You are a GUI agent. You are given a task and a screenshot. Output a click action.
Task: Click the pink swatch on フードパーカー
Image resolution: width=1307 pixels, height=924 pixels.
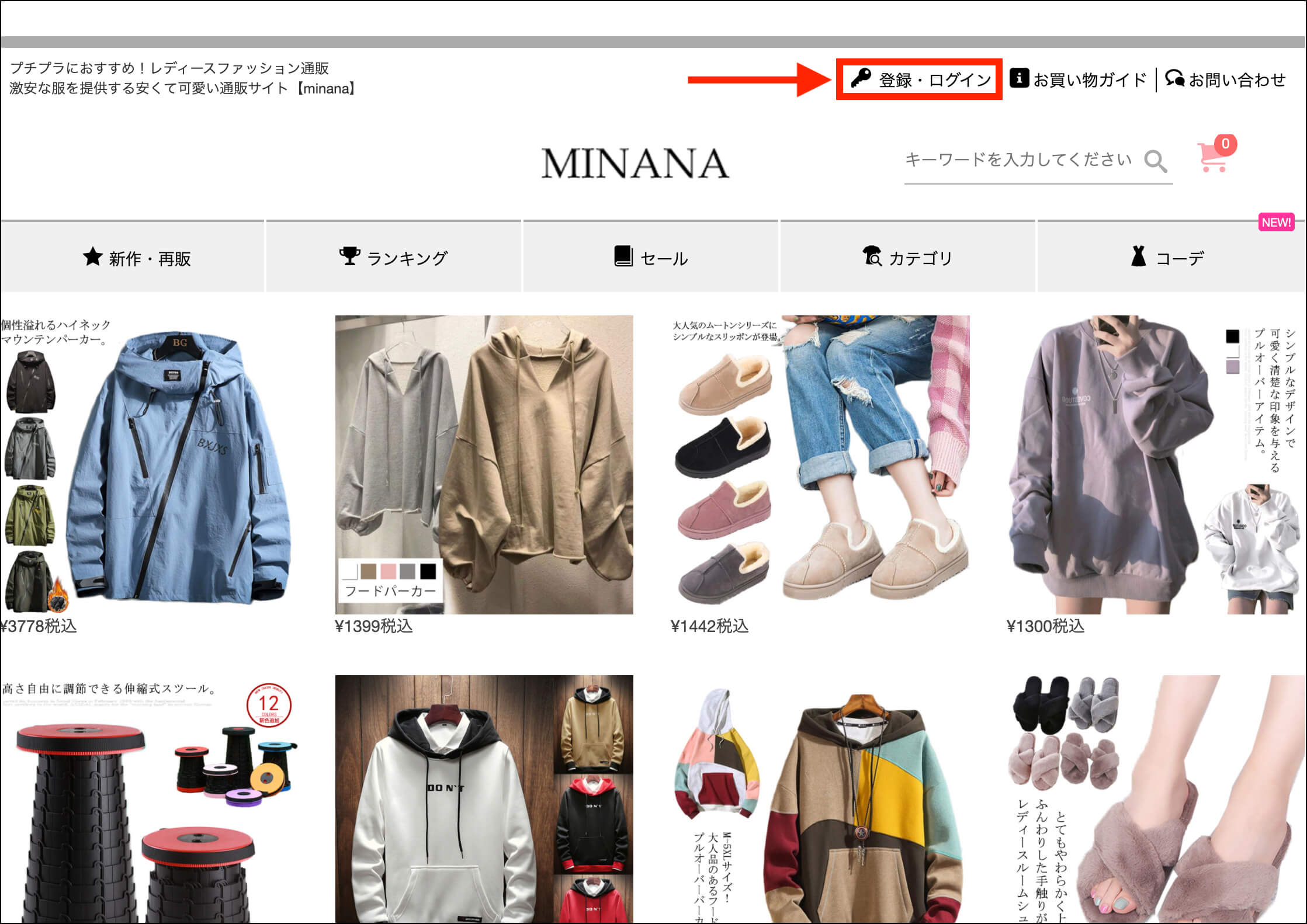tap(389, 571)
